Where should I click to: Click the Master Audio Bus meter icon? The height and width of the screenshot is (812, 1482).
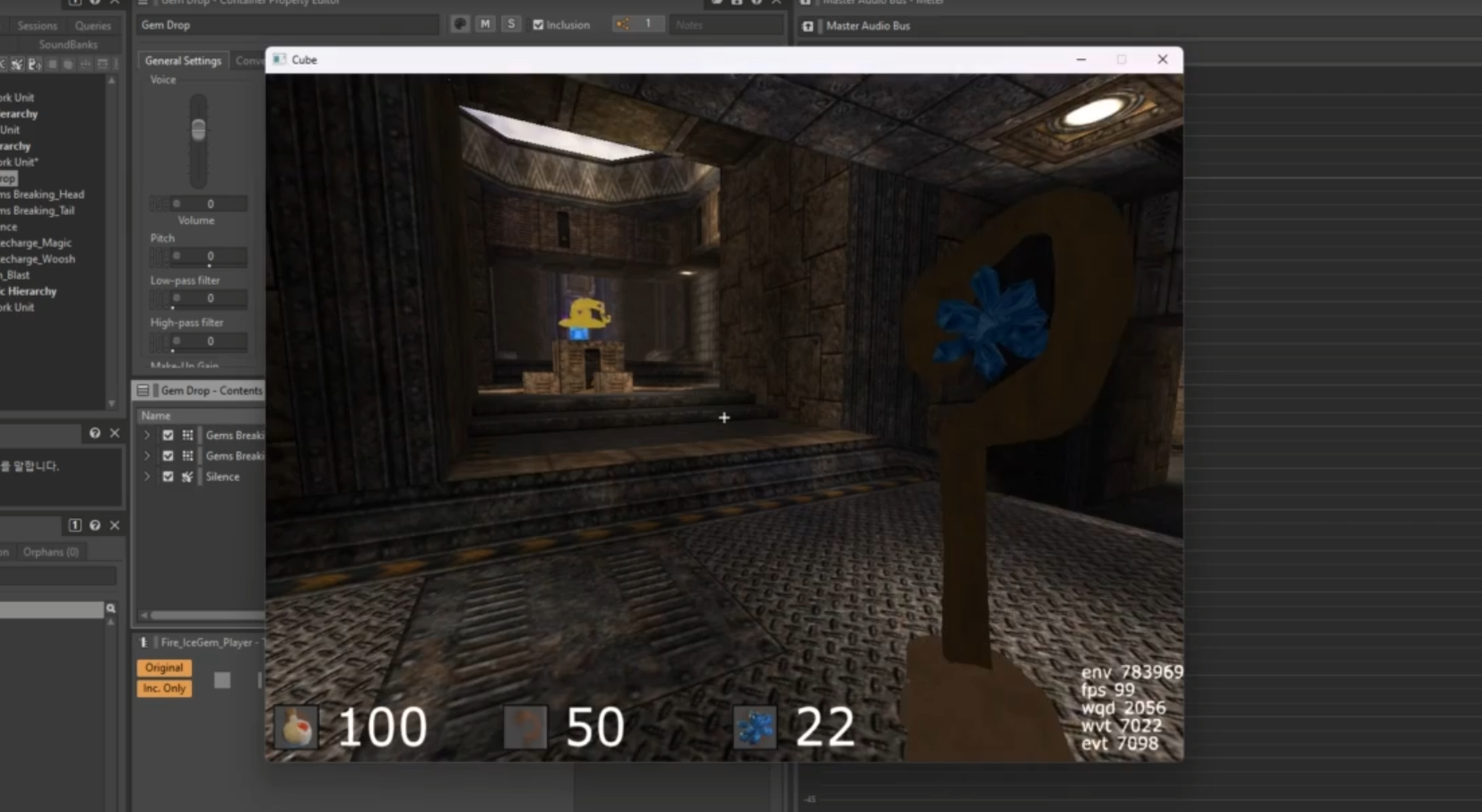pyautogui.click(x=808, y=26)
